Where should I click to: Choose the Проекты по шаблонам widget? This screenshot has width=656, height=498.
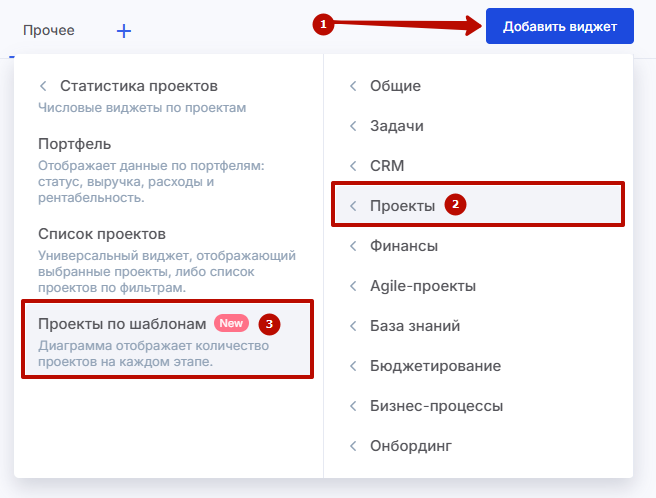[x=122, y=324]
